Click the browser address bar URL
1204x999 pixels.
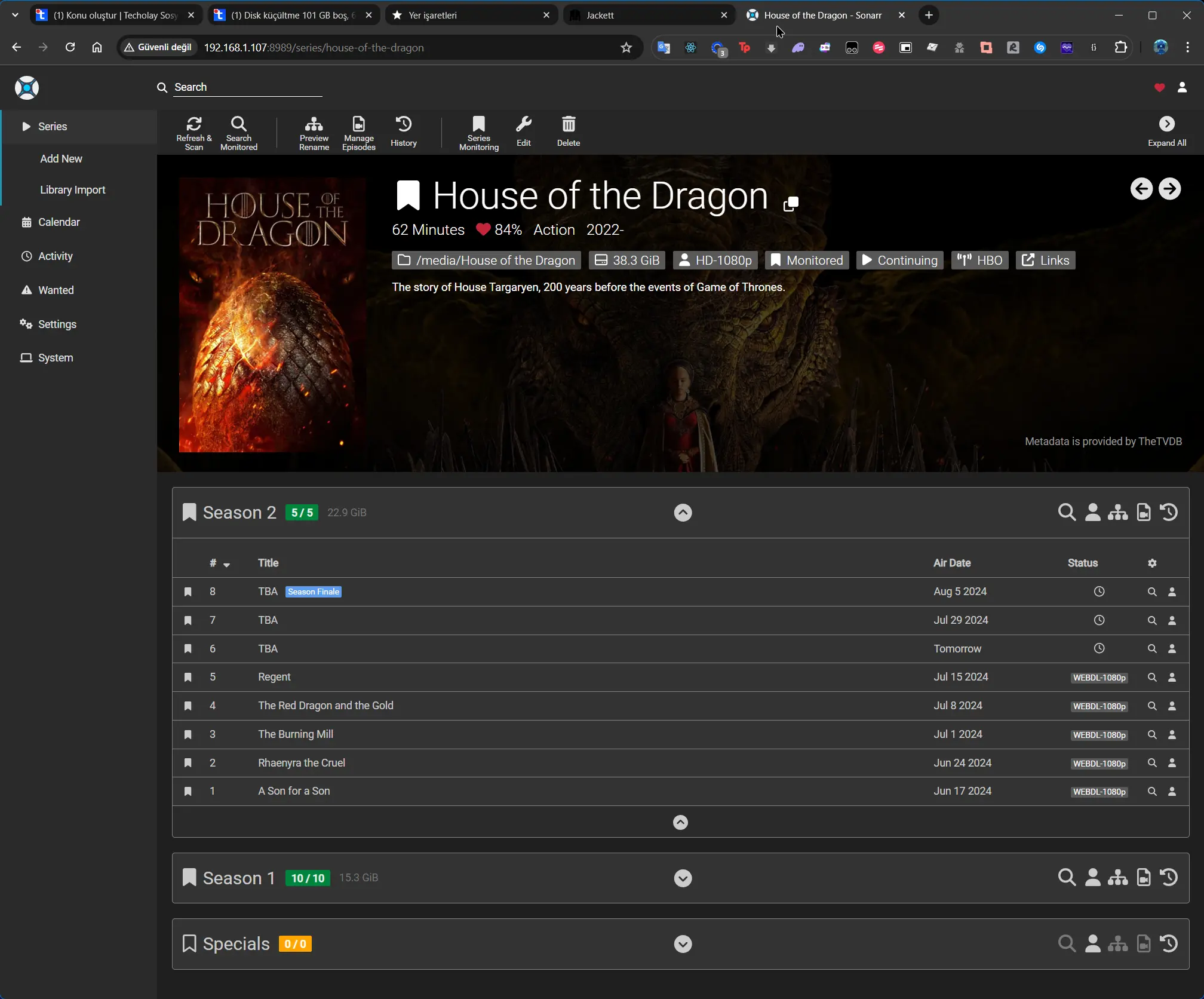click(314, 47)
